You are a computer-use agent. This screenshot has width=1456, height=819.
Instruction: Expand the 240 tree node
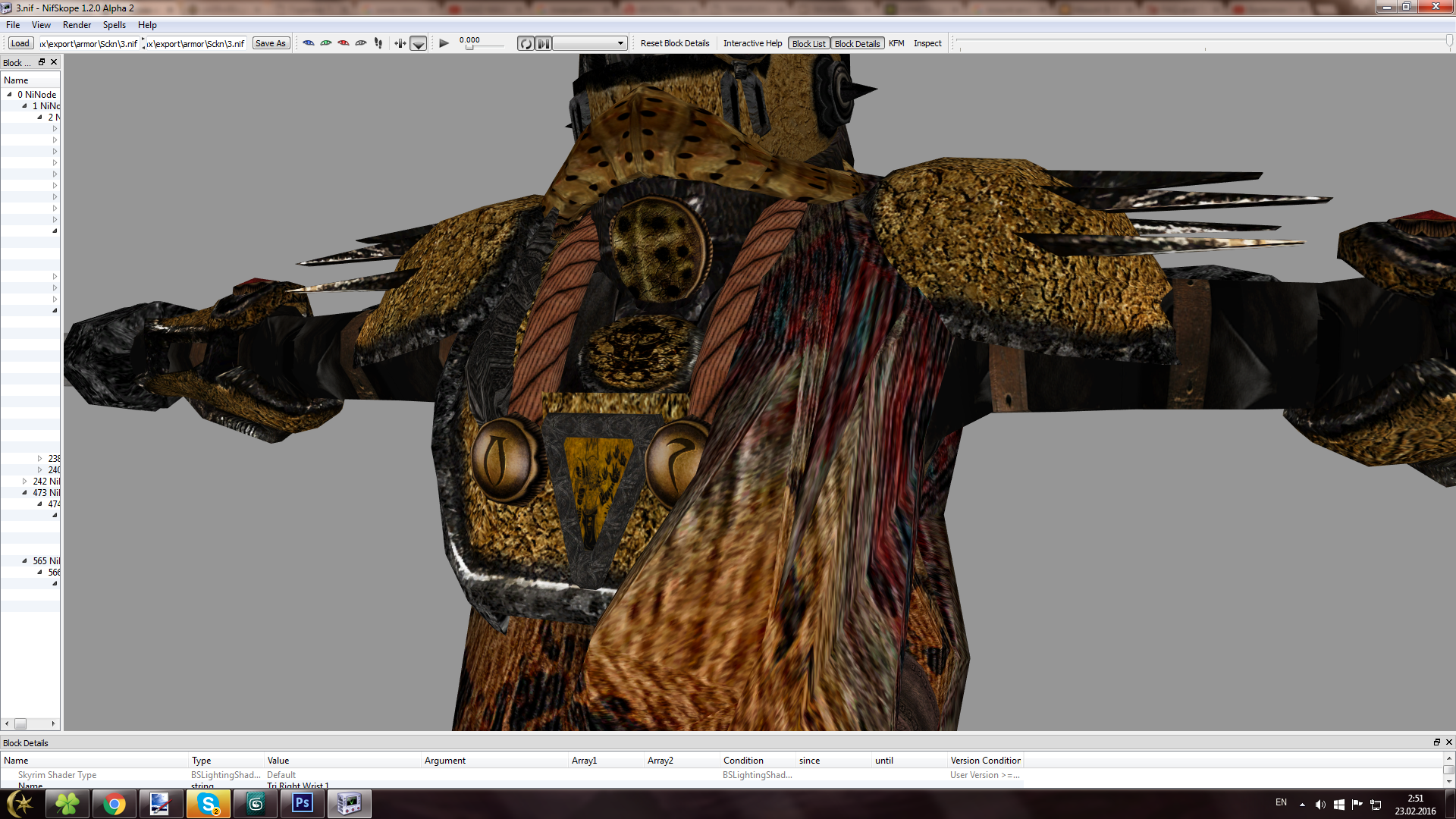click(39, 470)
